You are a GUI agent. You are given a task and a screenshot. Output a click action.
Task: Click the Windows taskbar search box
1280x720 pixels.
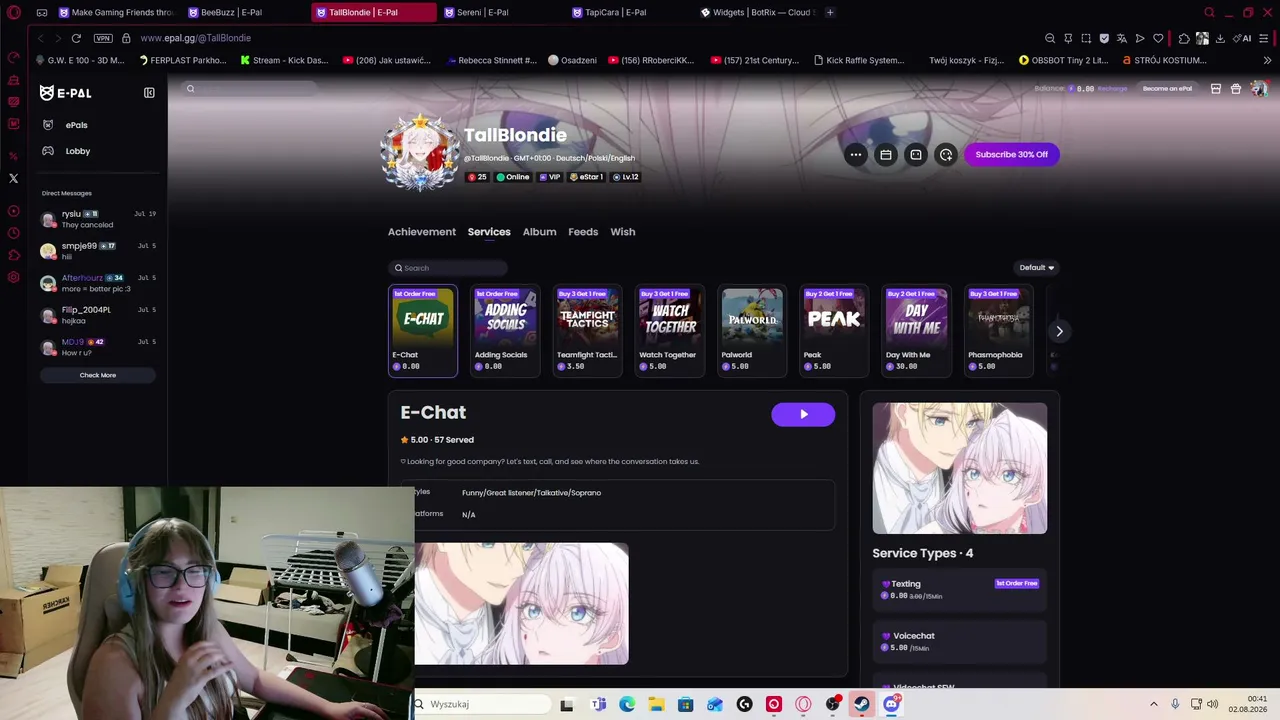tap(482, 704)
